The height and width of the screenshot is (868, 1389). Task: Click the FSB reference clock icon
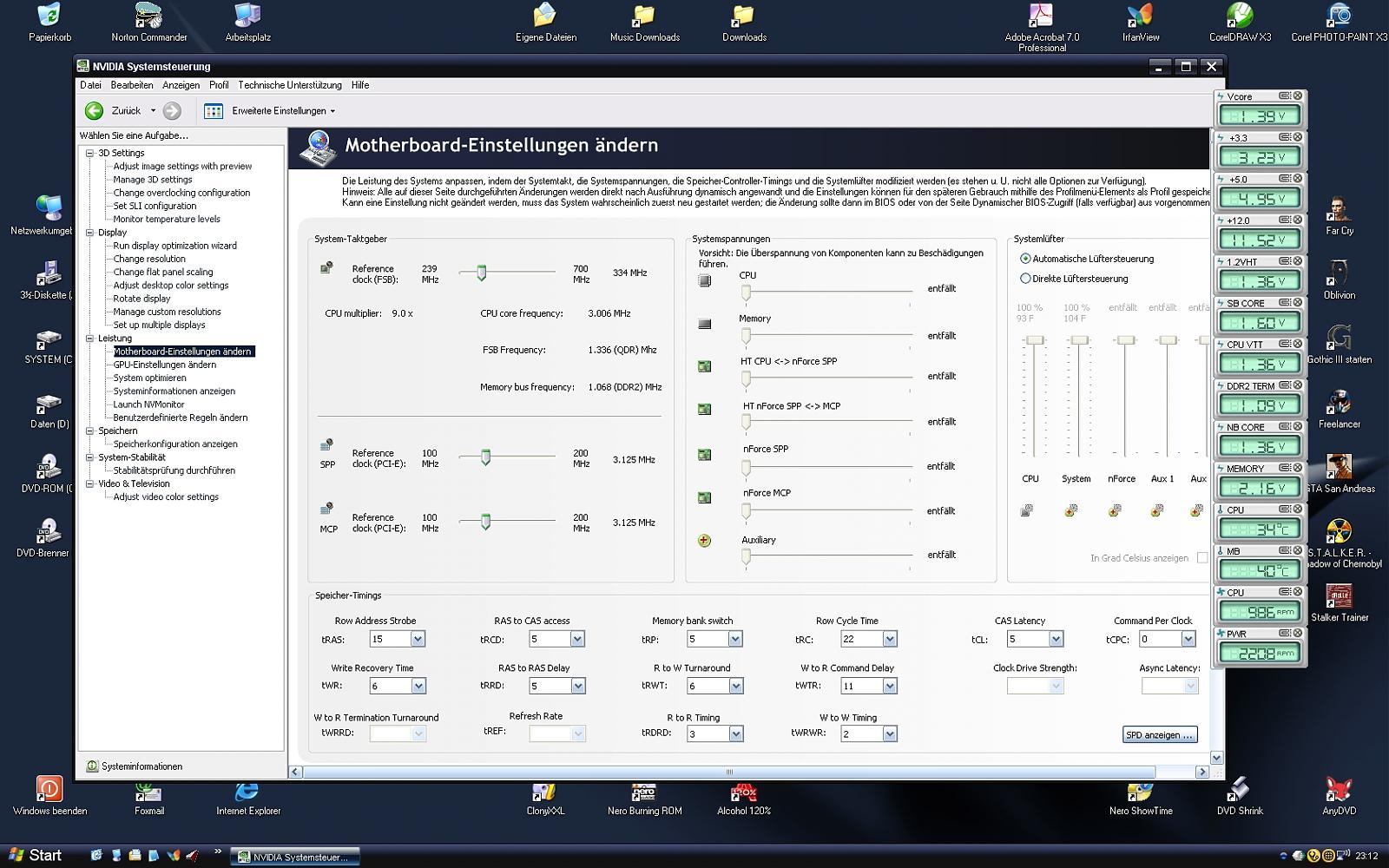326,268
